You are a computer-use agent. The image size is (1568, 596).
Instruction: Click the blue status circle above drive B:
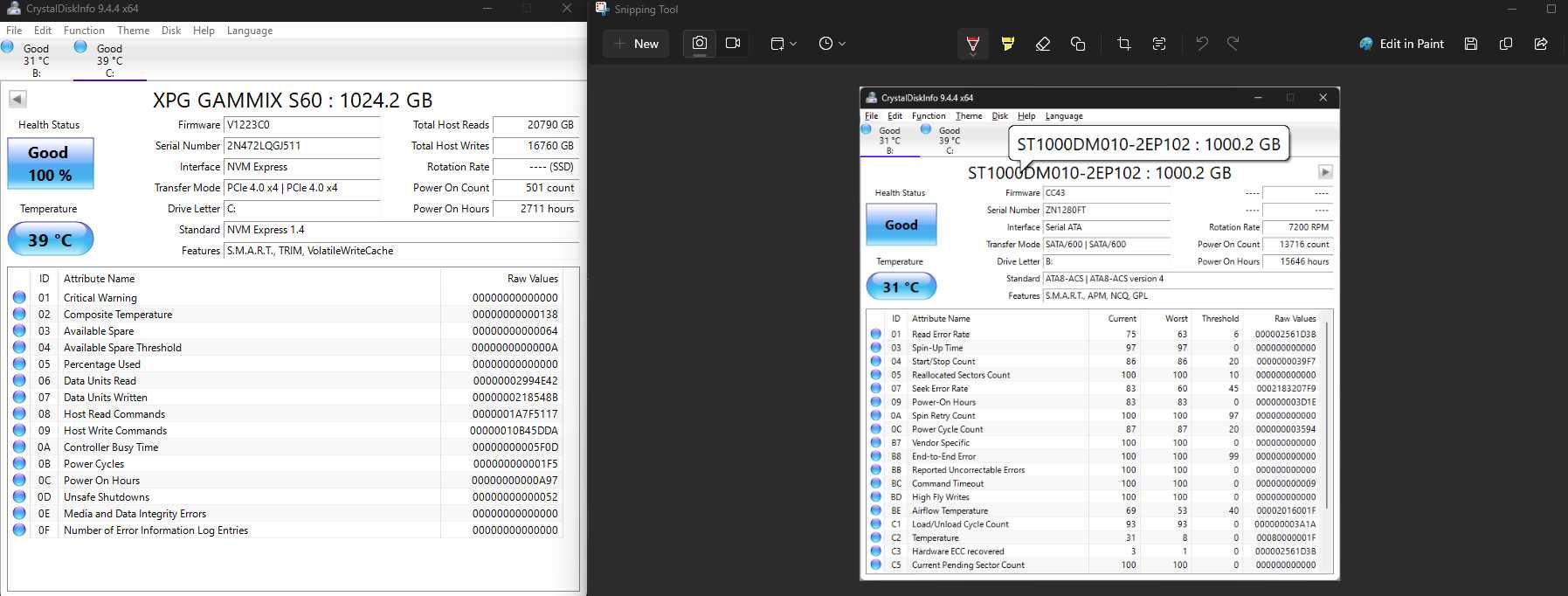pyautogui.click(x=8, y=46)
